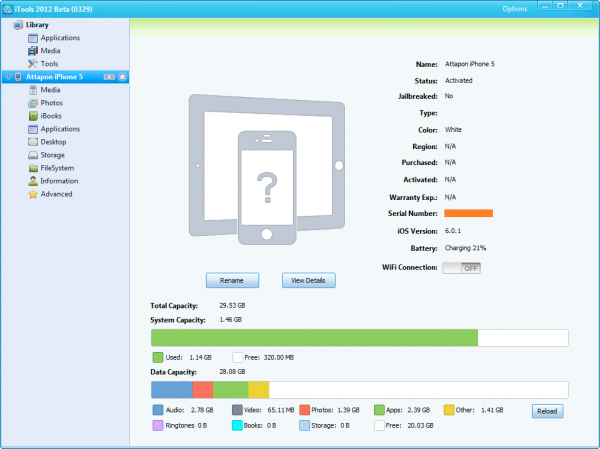Select the Desktop sidebar item
Screen dimensions: 600x449
[53, 142]
